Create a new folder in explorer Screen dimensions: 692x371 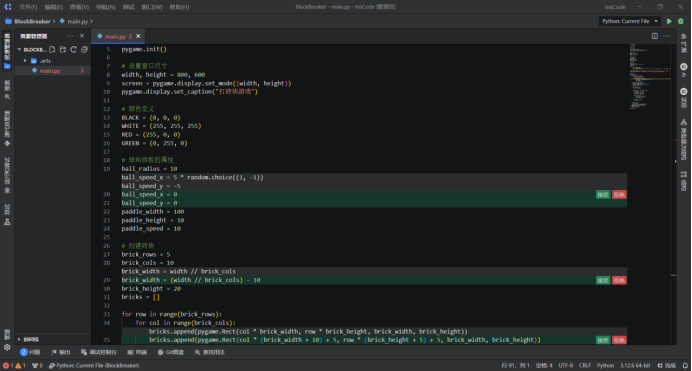pos(63,49)
